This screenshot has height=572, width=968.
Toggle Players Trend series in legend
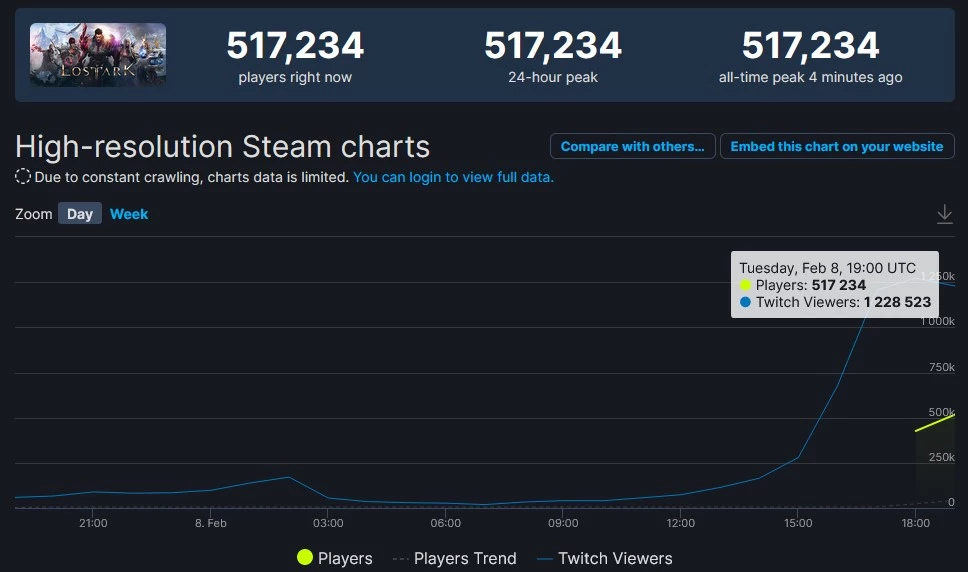pos(454,558)
